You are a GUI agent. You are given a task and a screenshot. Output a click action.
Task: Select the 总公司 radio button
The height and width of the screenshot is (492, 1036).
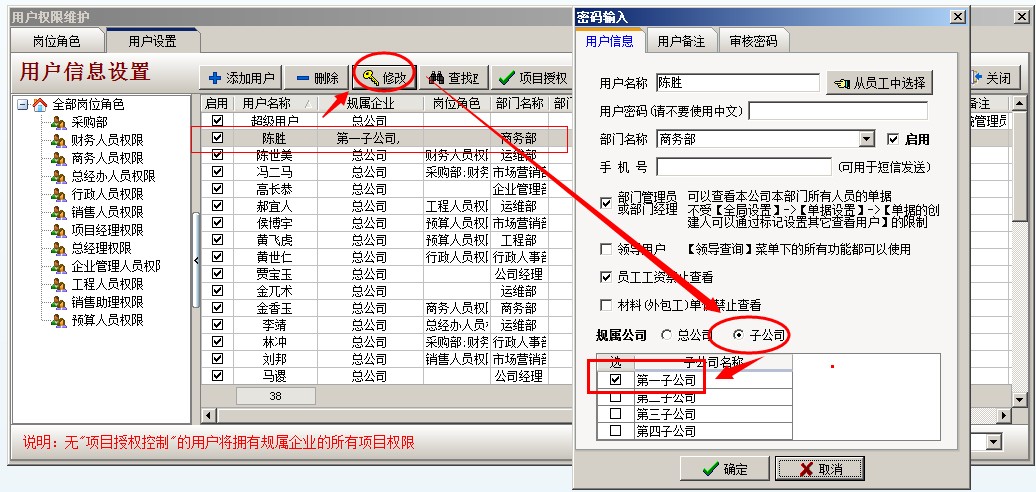[667, 335]
